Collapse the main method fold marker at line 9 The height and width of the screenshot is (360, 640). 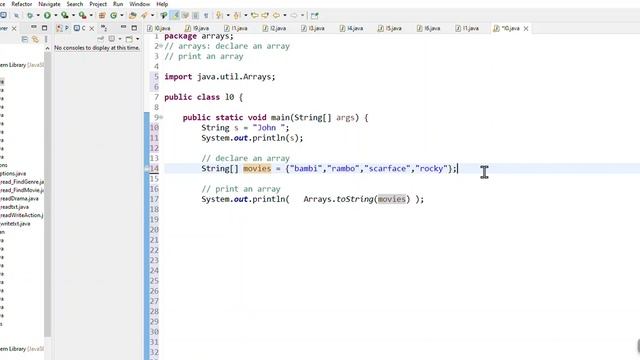(x=161, y=118)
